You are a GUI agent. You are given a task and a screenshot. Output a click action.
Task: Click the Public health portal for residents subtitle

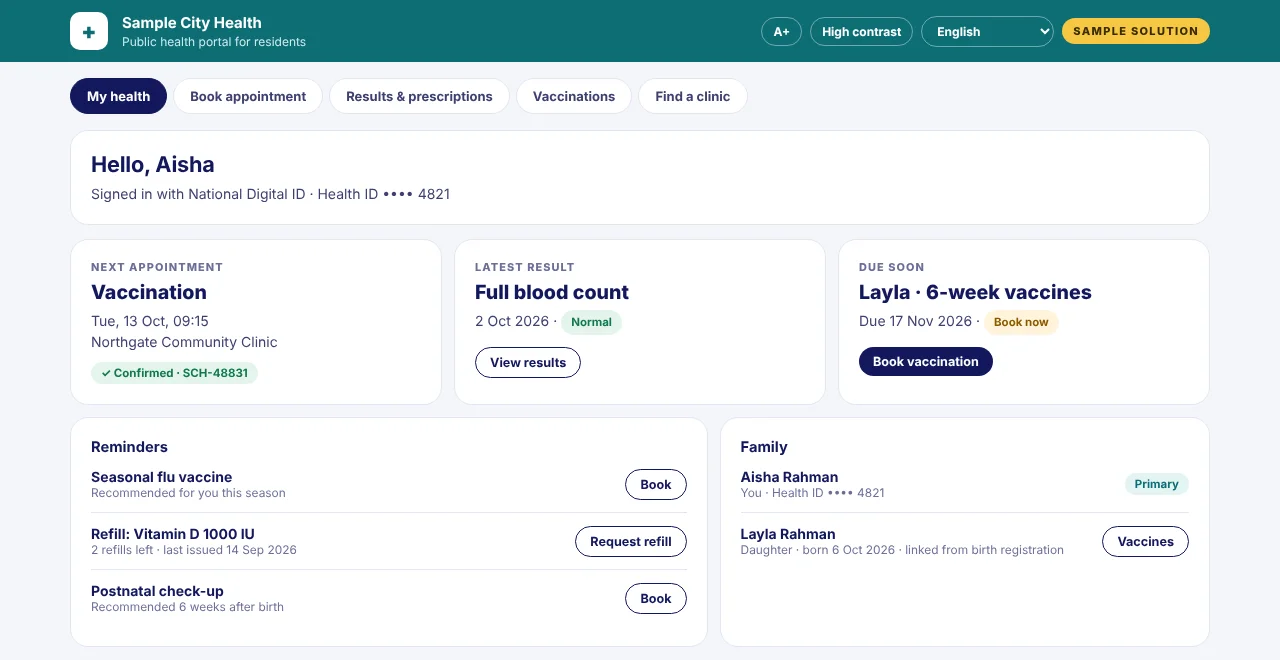click(x=214, y=42)
